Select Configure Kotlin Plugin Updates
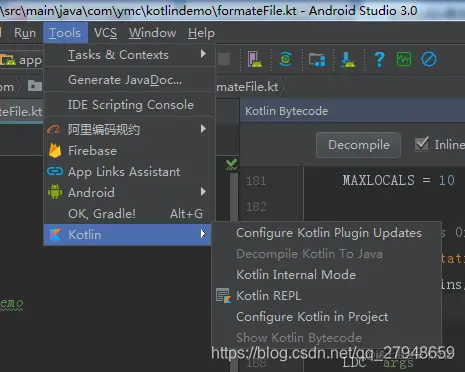Screen dimensions: 465x372 click(327, 233)
